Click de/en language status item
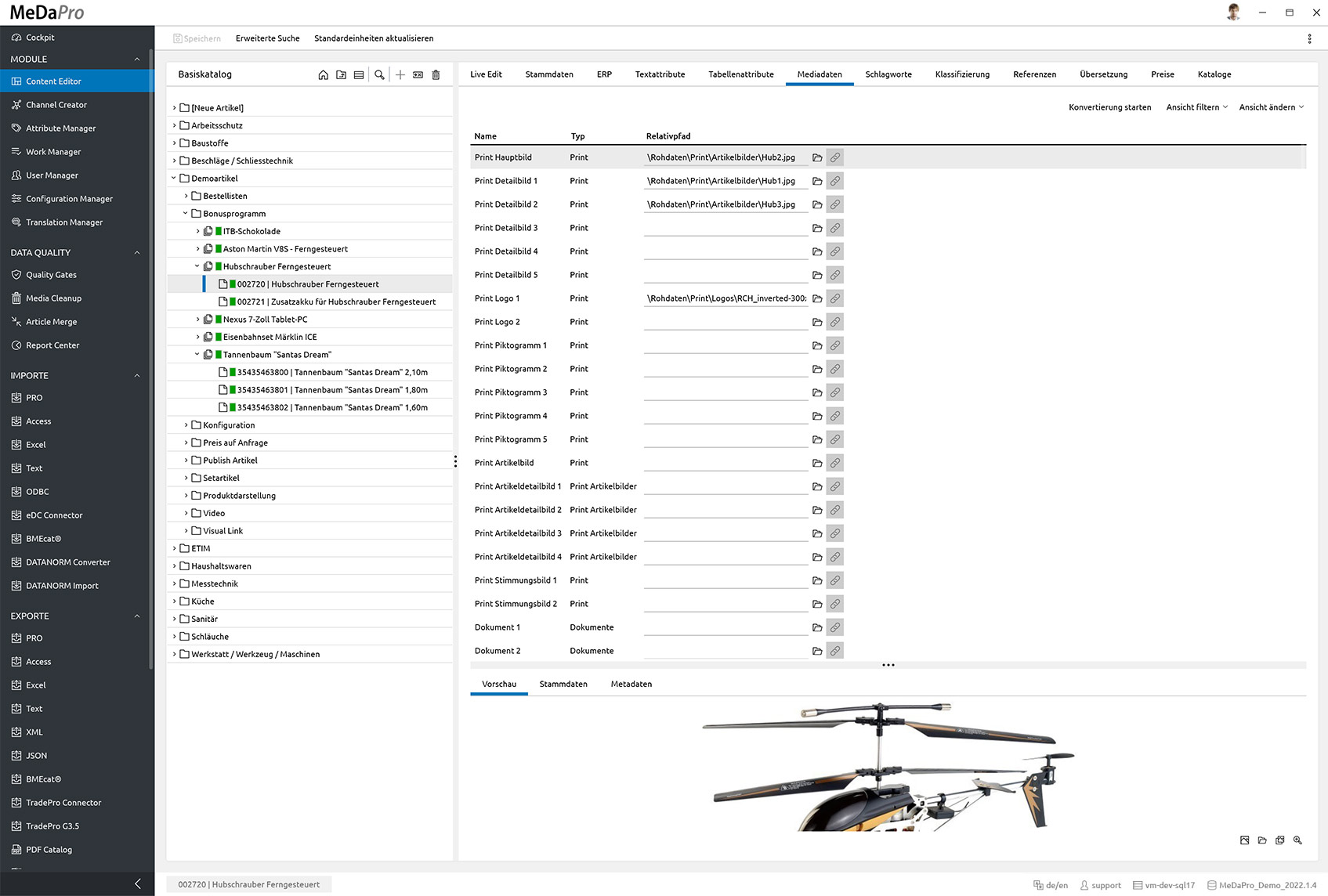The image size is (1328, 896). click(x=1051, y=885)
